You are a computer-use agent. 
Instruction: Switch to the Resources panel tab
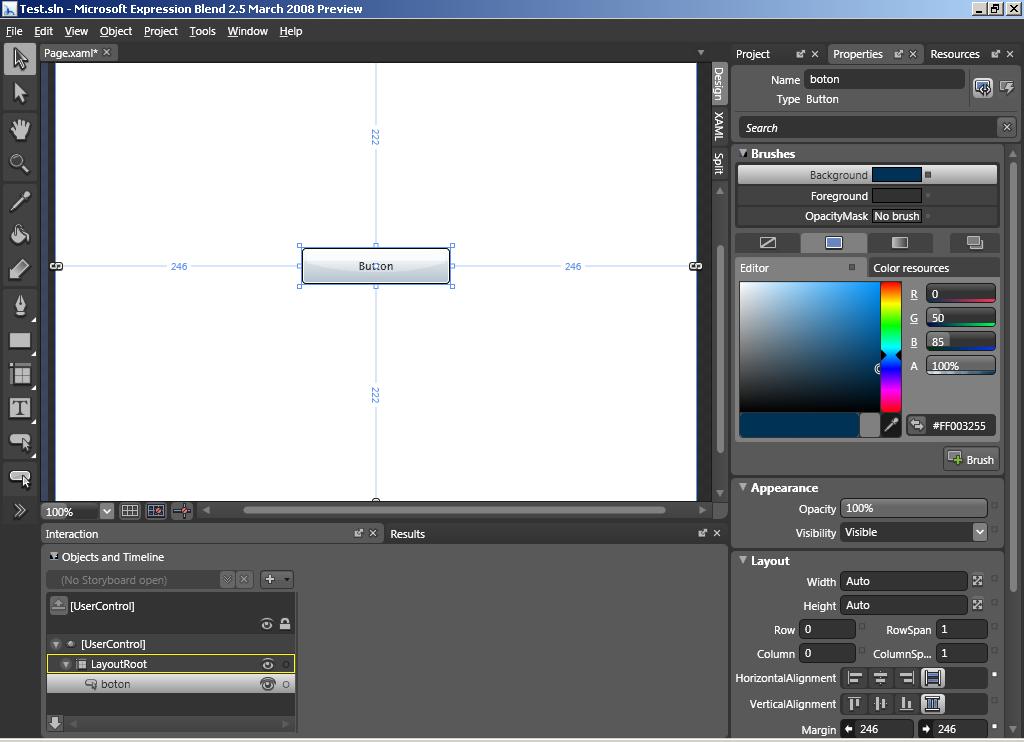955,54
